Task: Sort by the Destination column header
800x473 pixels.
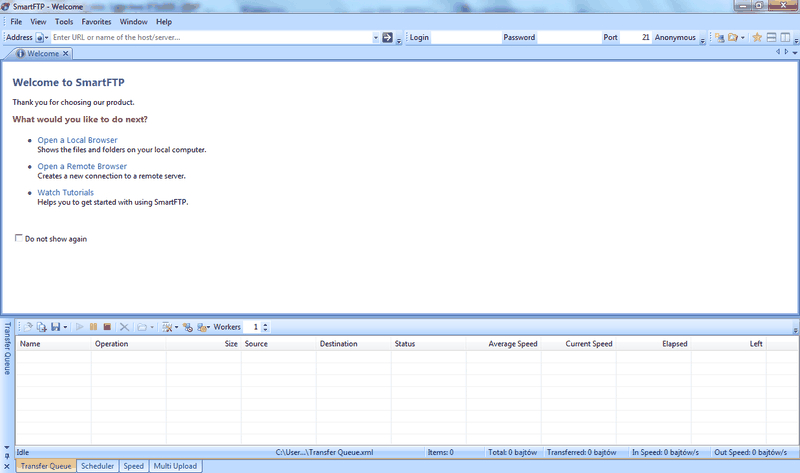Action: coord(354,344)
